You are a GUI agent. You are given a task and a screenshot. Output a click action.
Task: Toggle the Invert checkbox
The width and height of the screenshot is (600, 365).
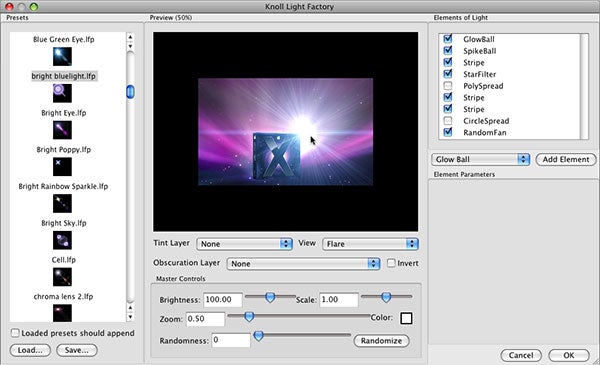click(391, 263)
